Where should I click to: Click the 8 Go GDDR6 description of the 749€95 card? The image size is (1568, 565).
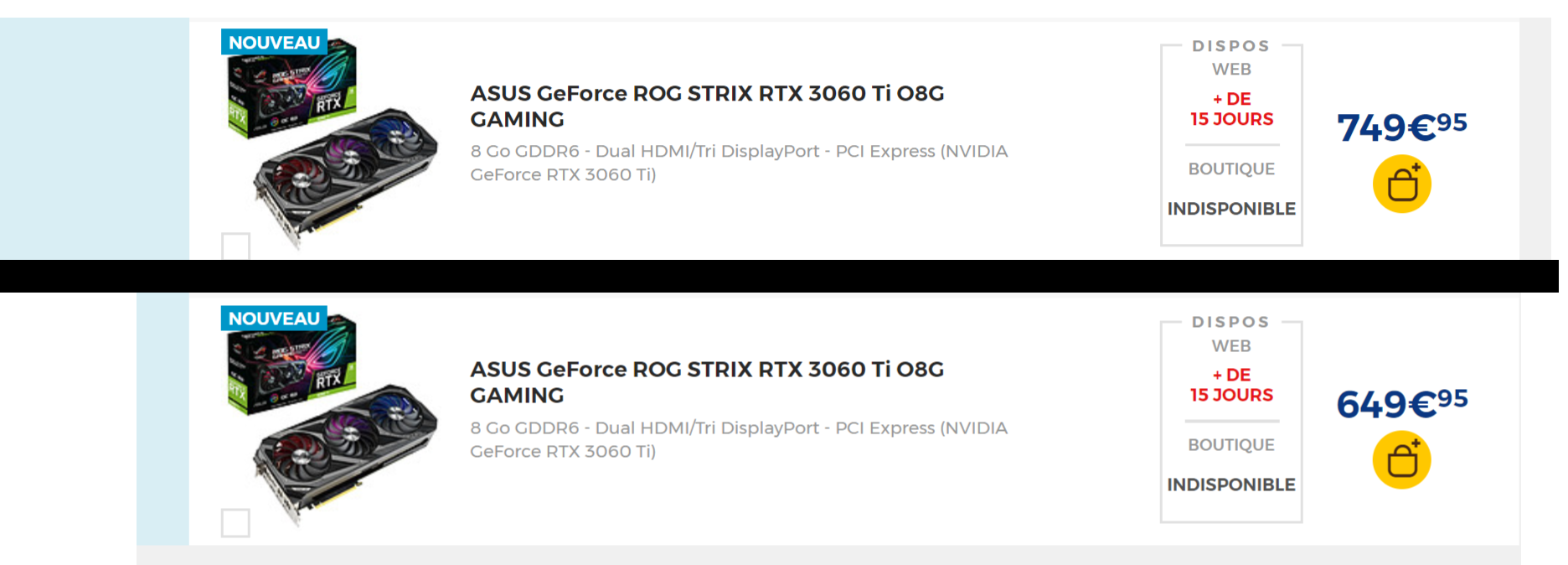(738, 163)
